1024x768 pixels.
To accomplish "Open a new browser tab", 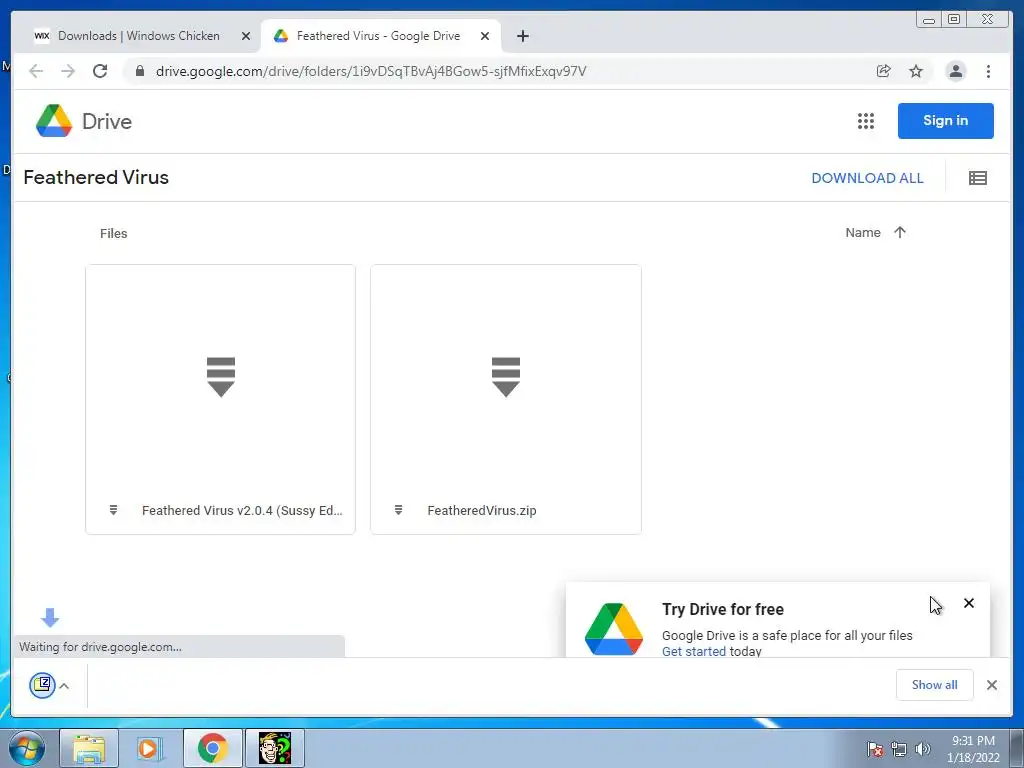I will tap(522, 36).
